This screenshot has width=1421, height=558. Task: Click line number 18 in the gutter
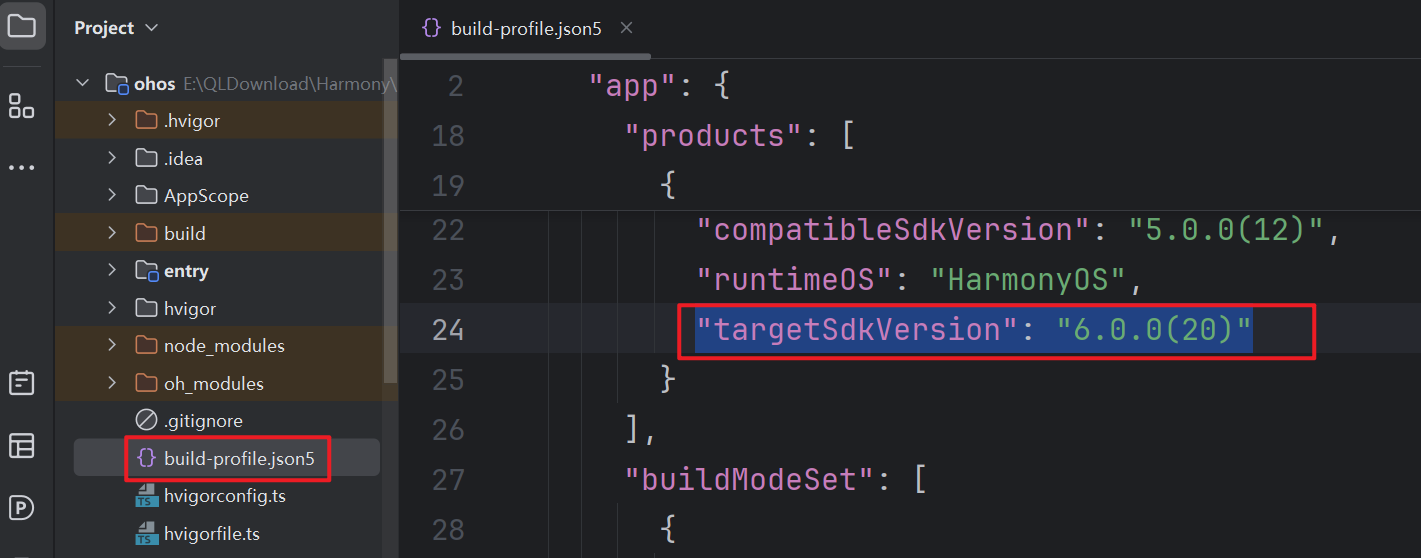click(447, 135)
